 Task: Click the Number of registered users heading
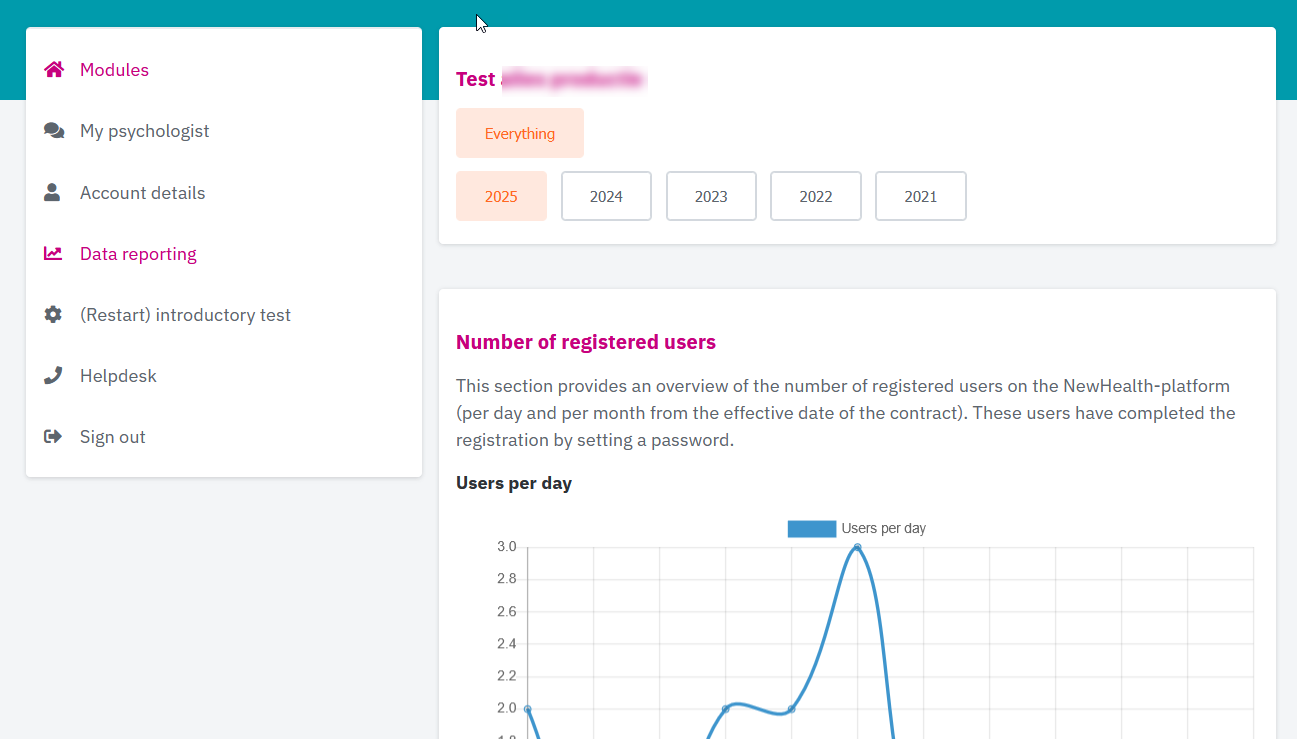coord(586,342)
